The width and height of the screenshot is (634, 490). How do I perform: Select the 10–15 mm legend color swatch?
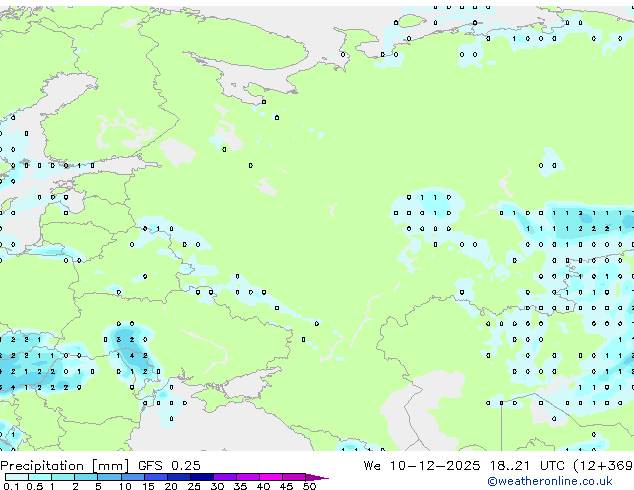tap(132, 477)
